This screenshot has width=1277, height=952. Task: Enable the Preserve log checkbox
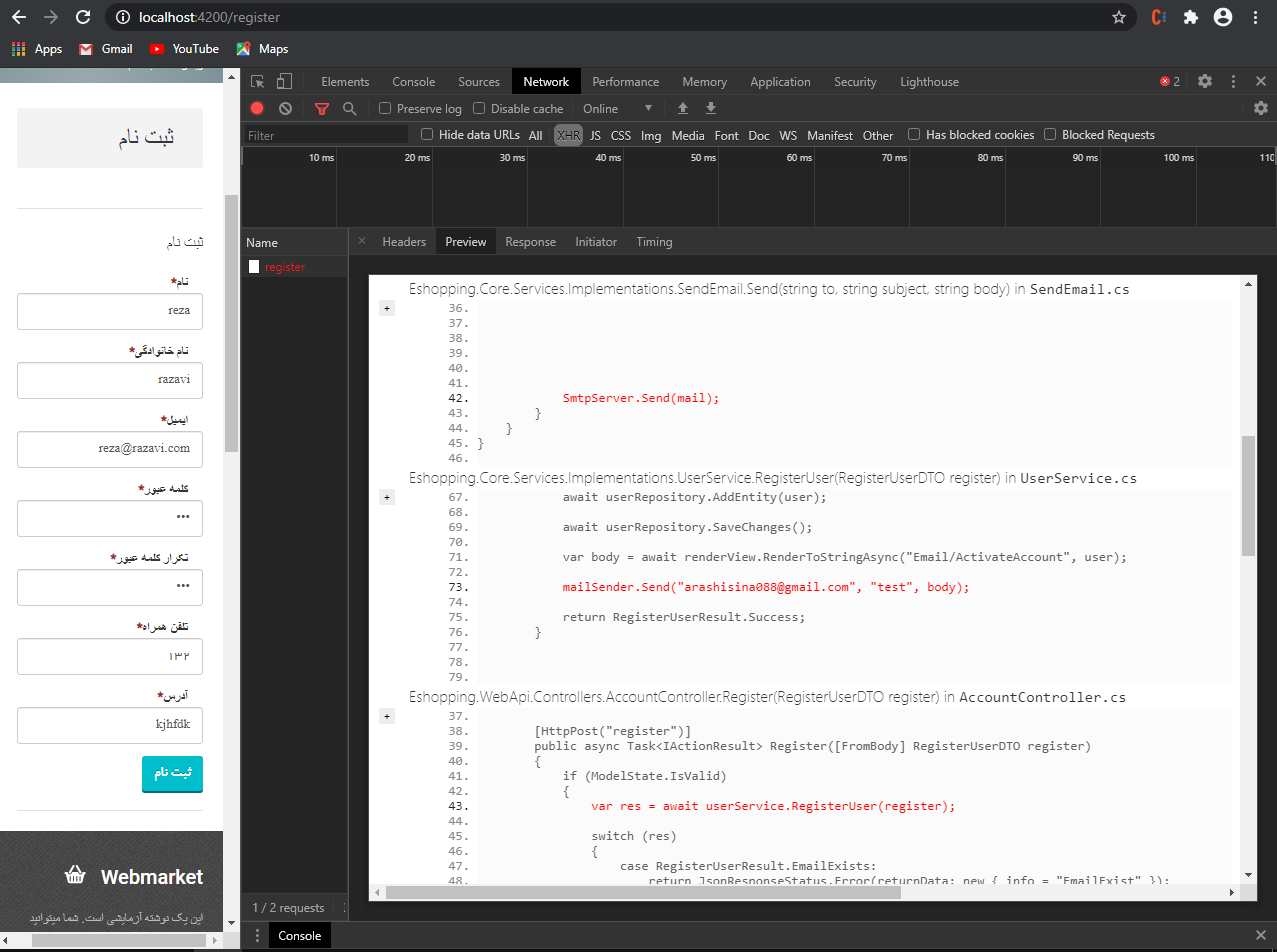pos(385,108)
